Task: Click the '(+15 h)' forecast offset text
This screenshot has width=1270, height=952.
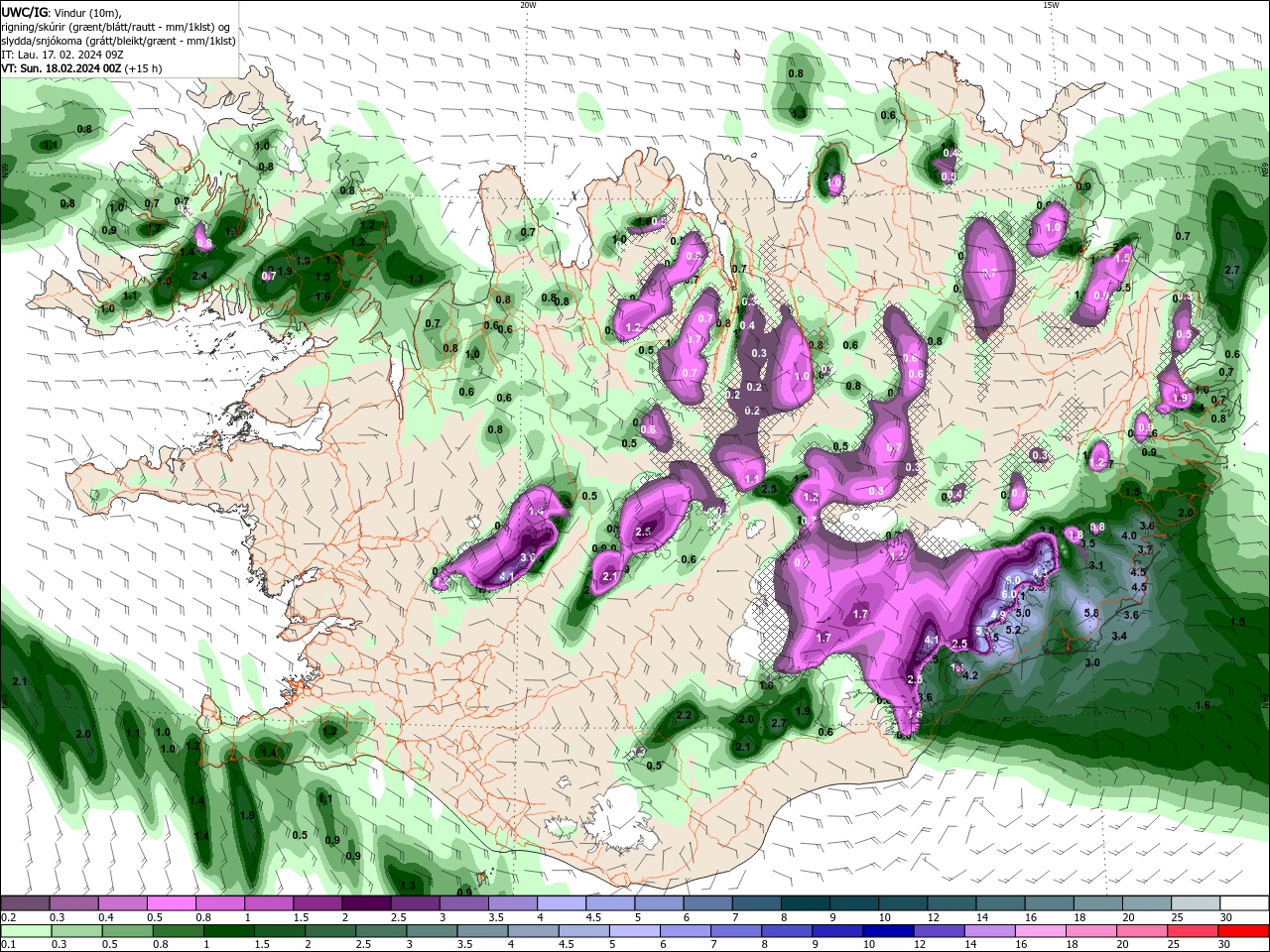Action: click(x=144, y=68)
